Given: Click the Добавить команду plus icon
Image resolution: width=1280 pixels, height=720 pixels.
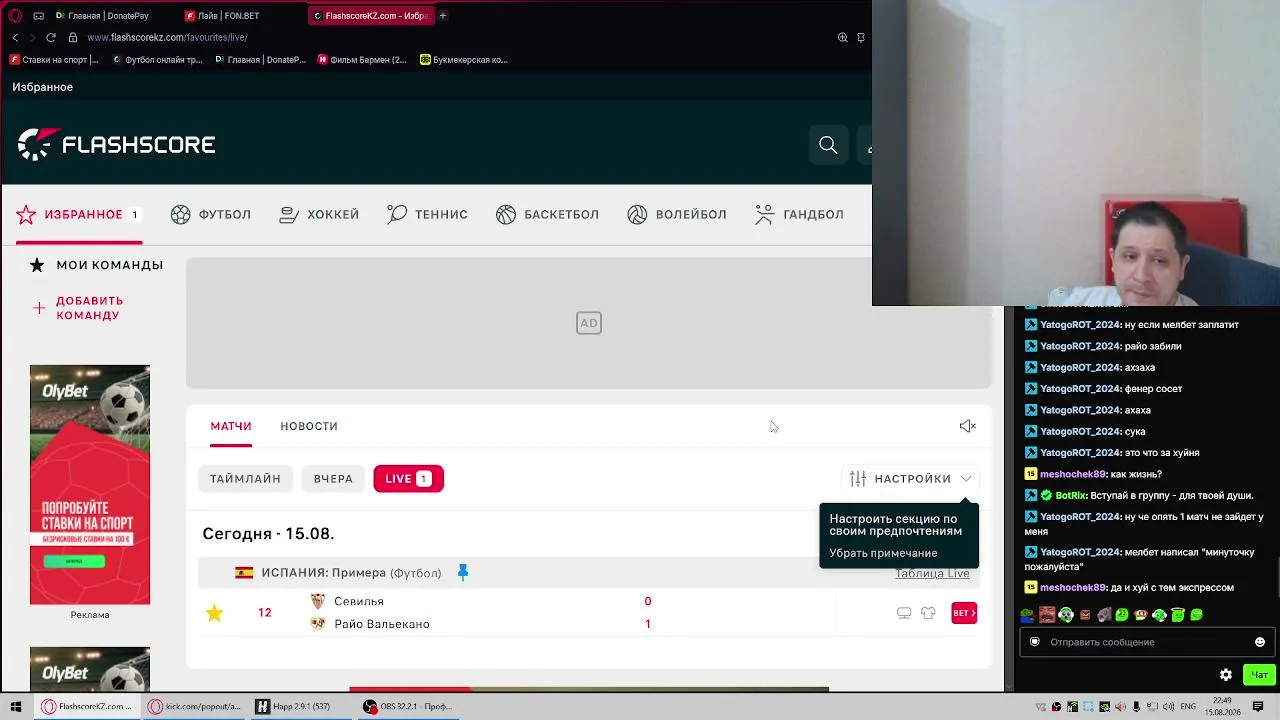Looking at the screenshot, I should pyautogui.click(x=39, y=308).
